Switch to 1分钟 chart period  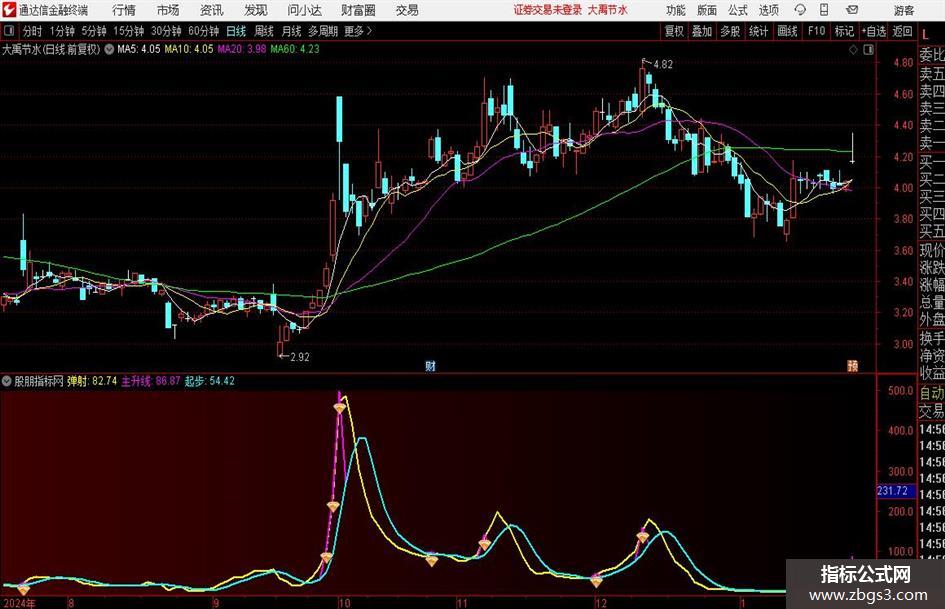tap(62, 31)
